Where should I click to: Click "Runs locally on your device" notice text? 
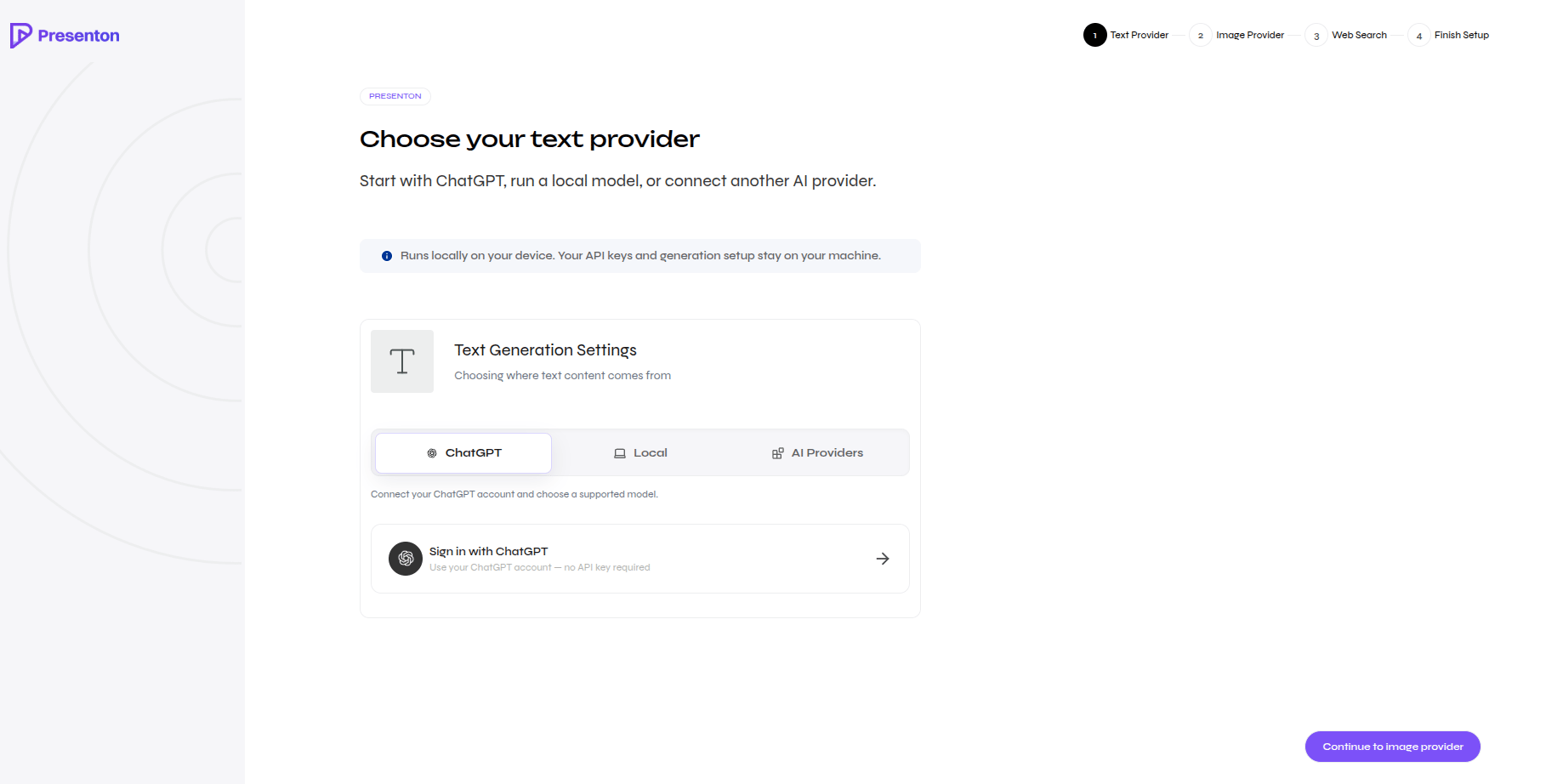[x=640, y=256]
